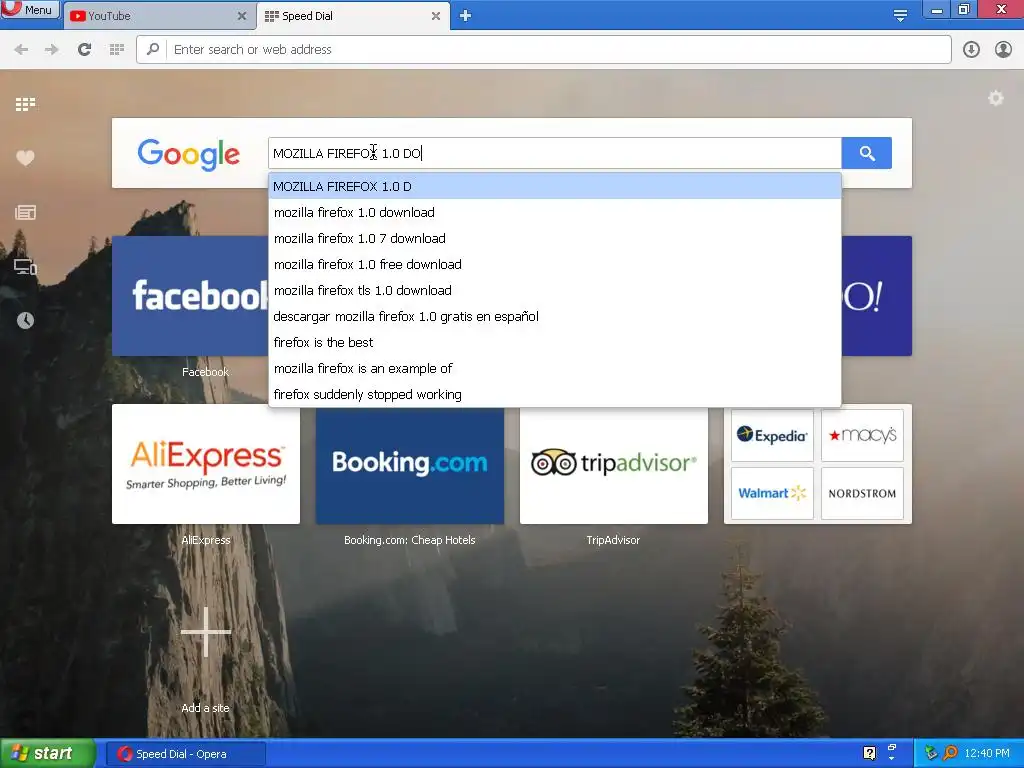The height and width of the screenshot is (768, 1024).
Task: Click the 'AliExpress' tile label
Action: 206,540
